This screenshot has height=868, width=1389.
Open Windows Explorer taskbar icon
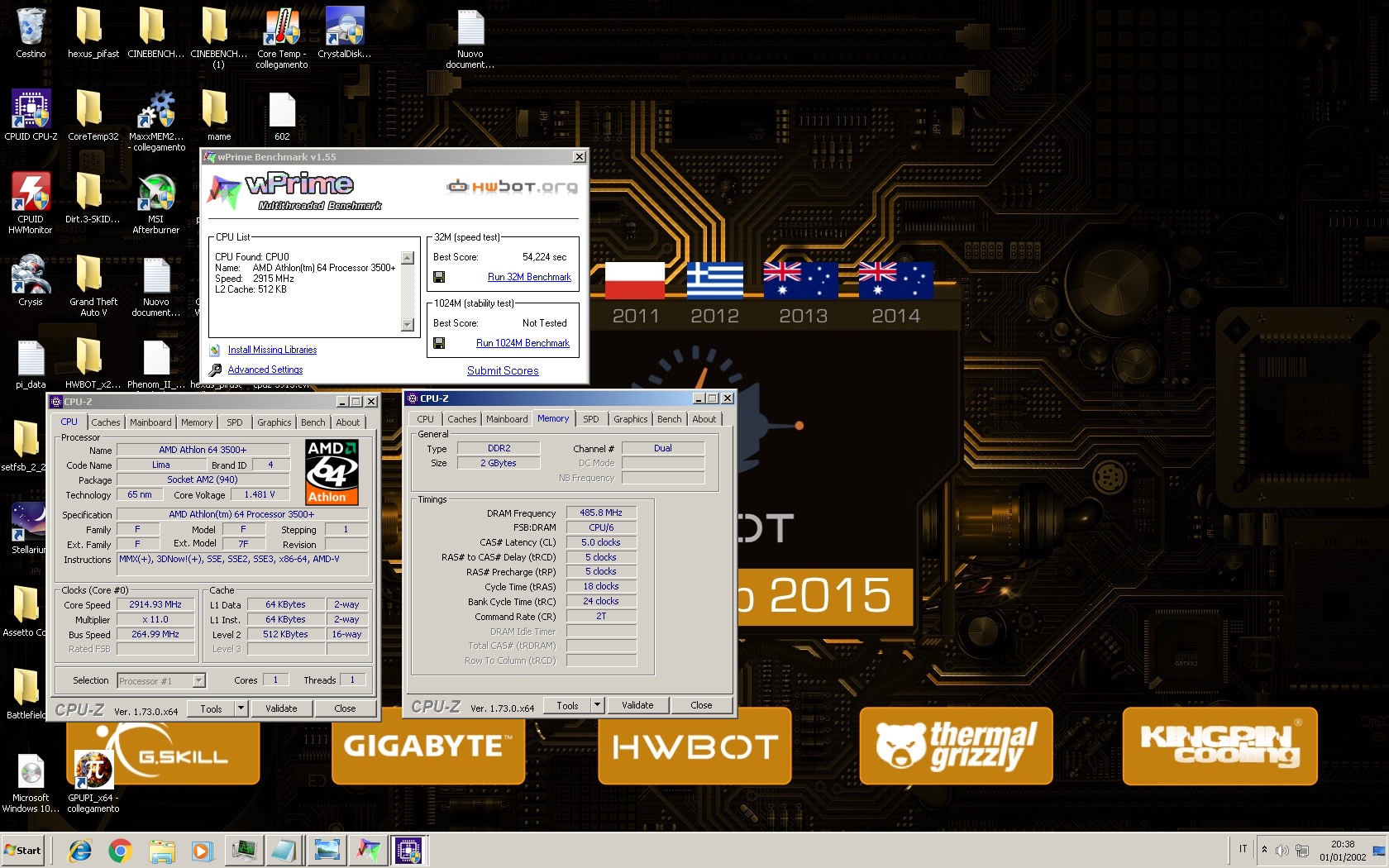[x=162, y=850]
